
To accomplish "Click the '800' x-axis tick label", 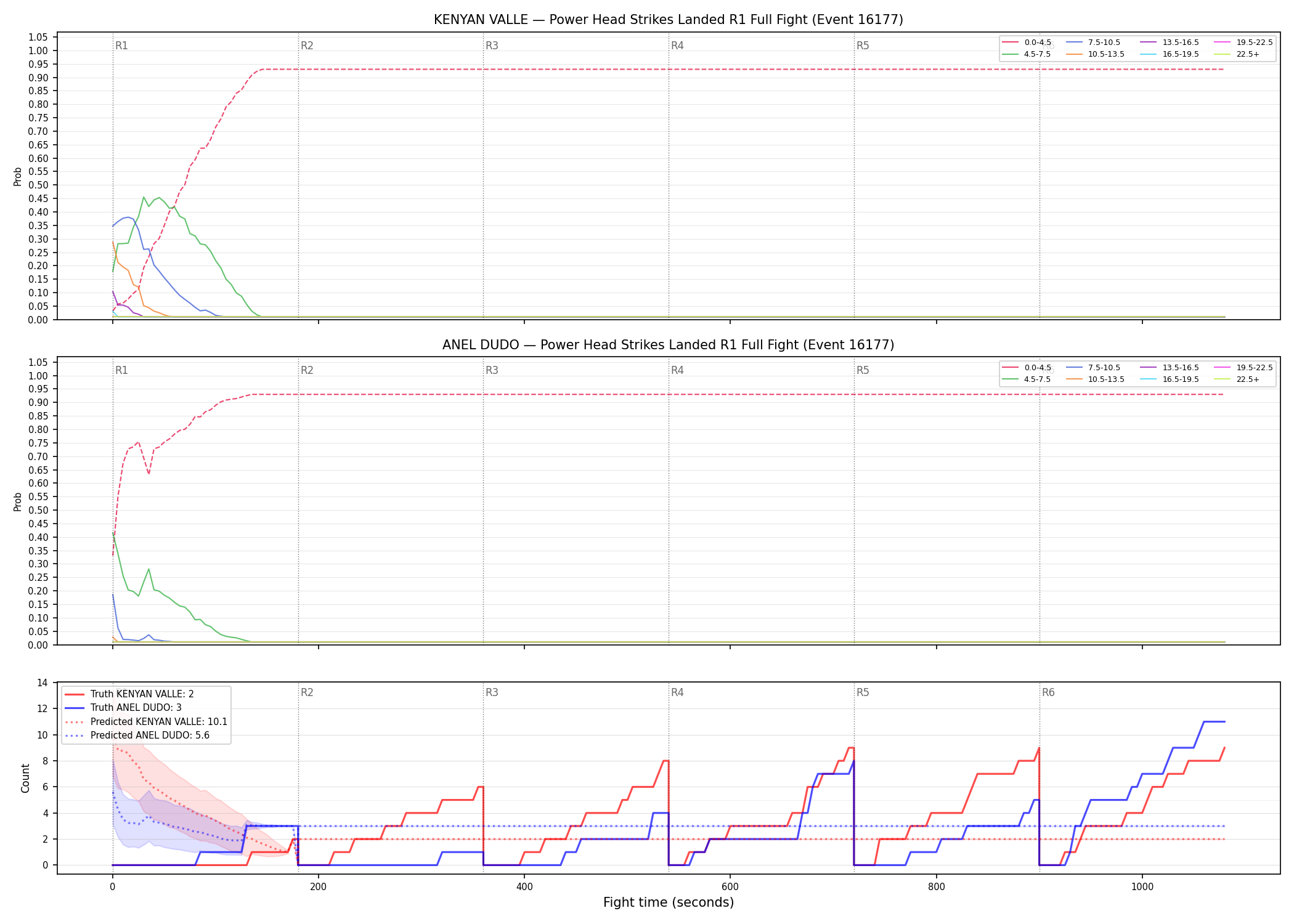I will pyautogui.click(x=936, y=887).
